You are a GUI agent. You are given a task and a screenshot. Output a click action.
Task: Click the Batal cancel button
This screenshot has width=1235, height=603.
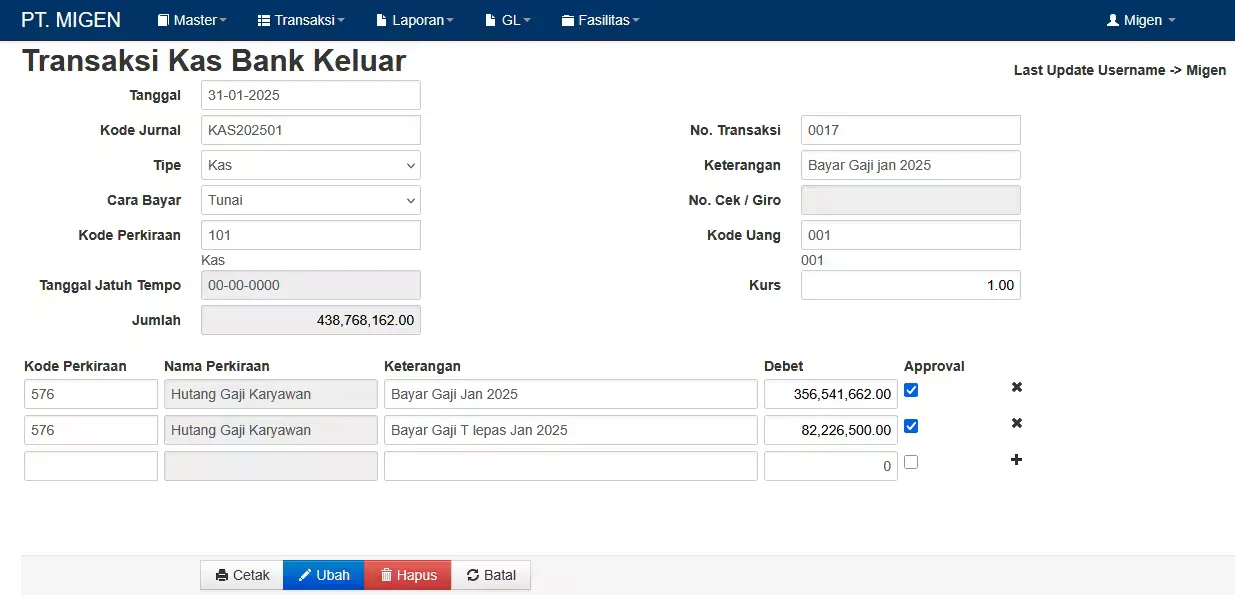point(491,575)
